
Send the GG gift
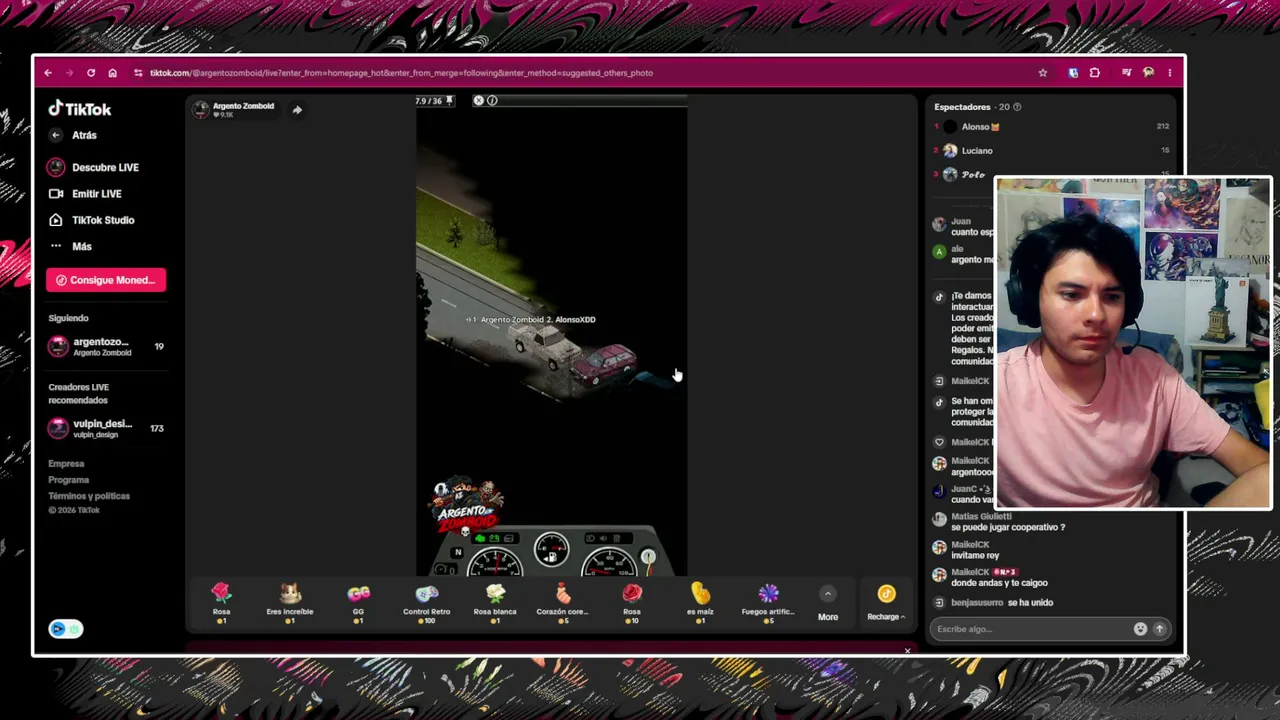point(358,603)
